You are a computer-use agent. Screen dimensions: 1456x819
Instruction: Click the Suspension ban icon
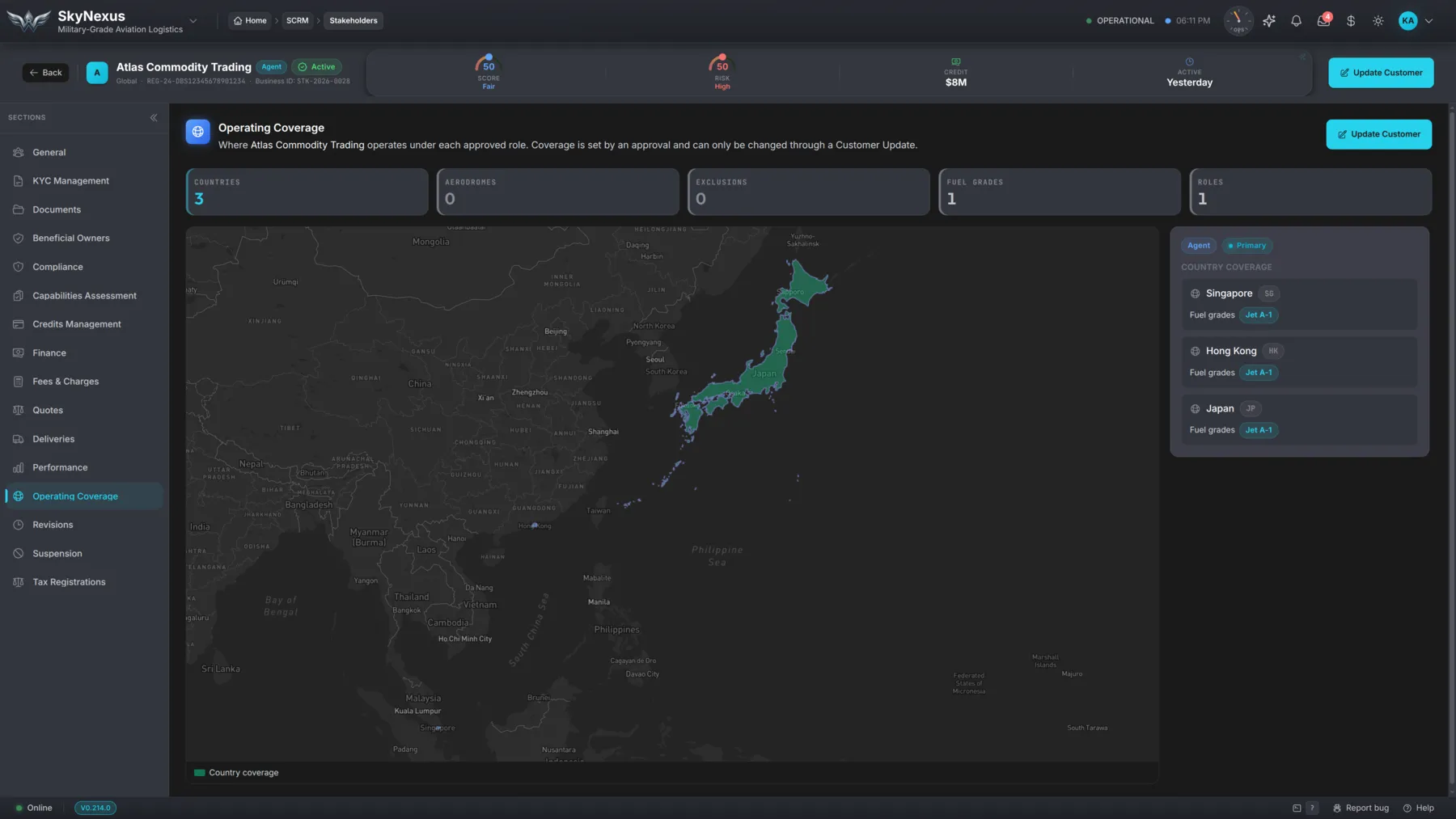19,554
